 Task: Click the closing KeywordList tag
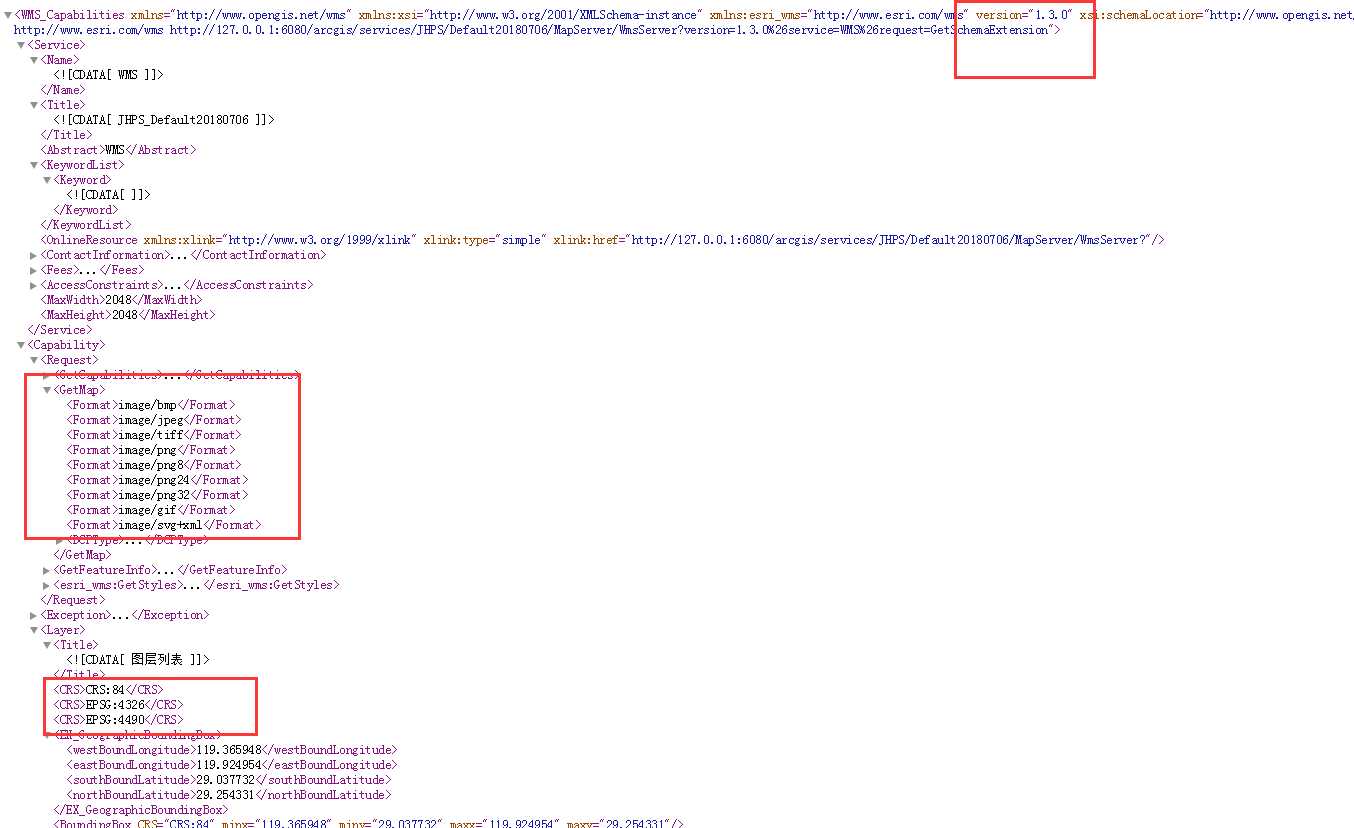[86, 225]
